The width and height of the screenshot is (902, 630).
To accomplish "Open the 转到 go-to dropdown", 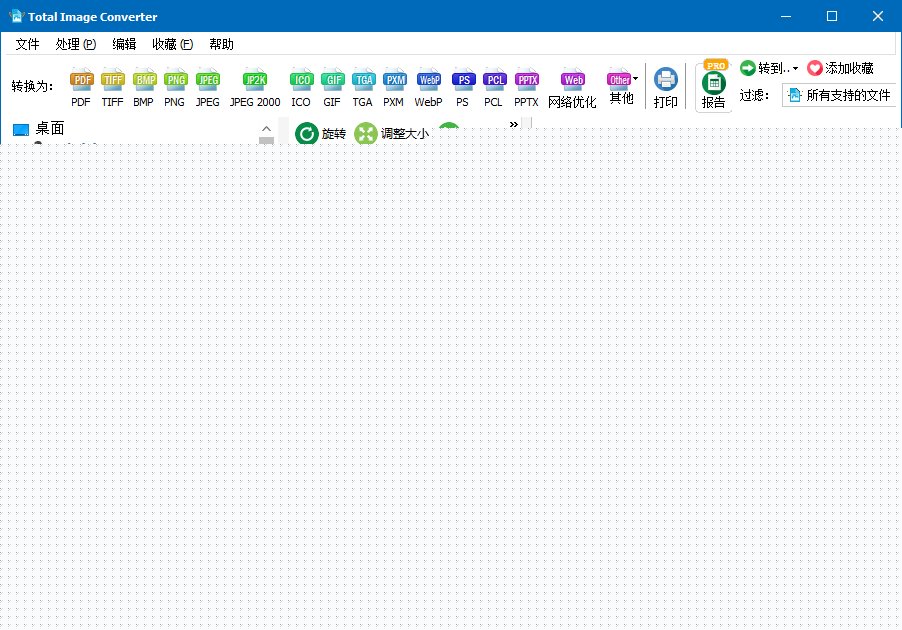I will click(x=769, y=68).
